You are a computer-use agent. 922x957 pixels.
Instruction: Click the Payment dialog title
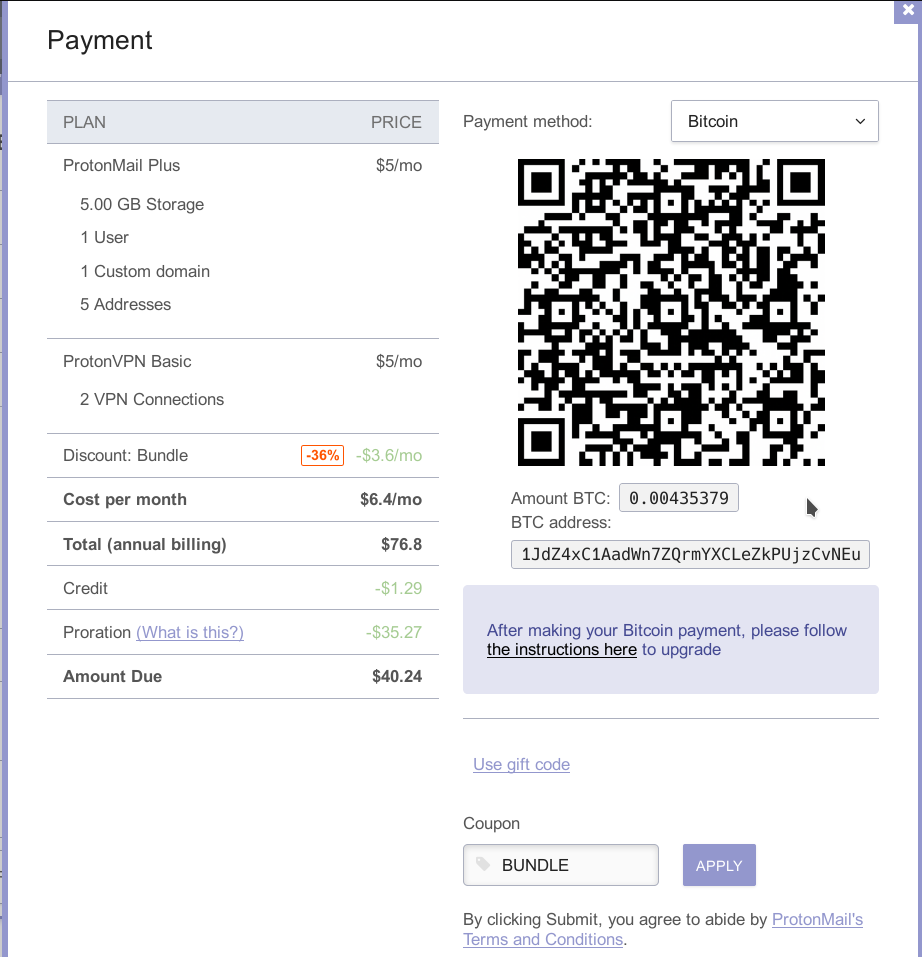pos(99,40)
